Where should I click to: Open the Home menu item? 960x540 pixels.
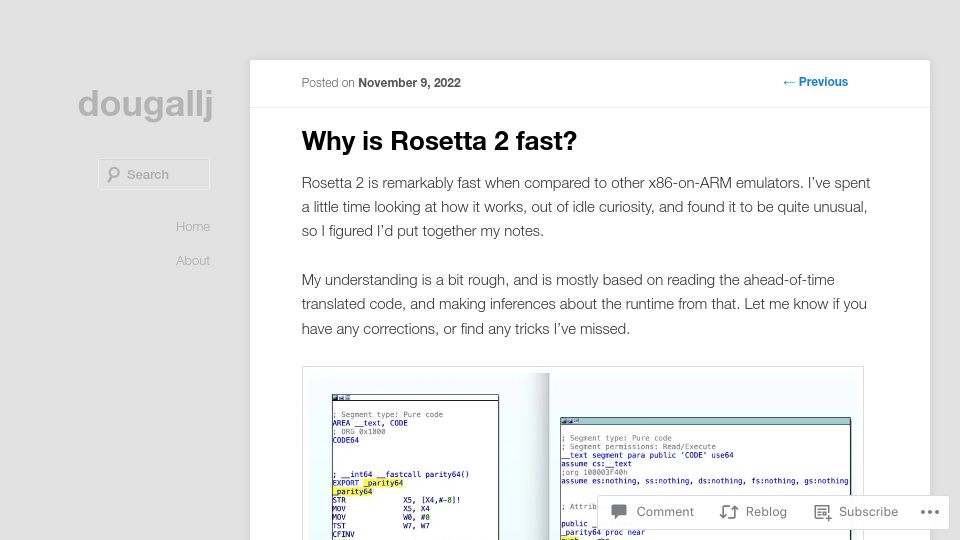193,227
